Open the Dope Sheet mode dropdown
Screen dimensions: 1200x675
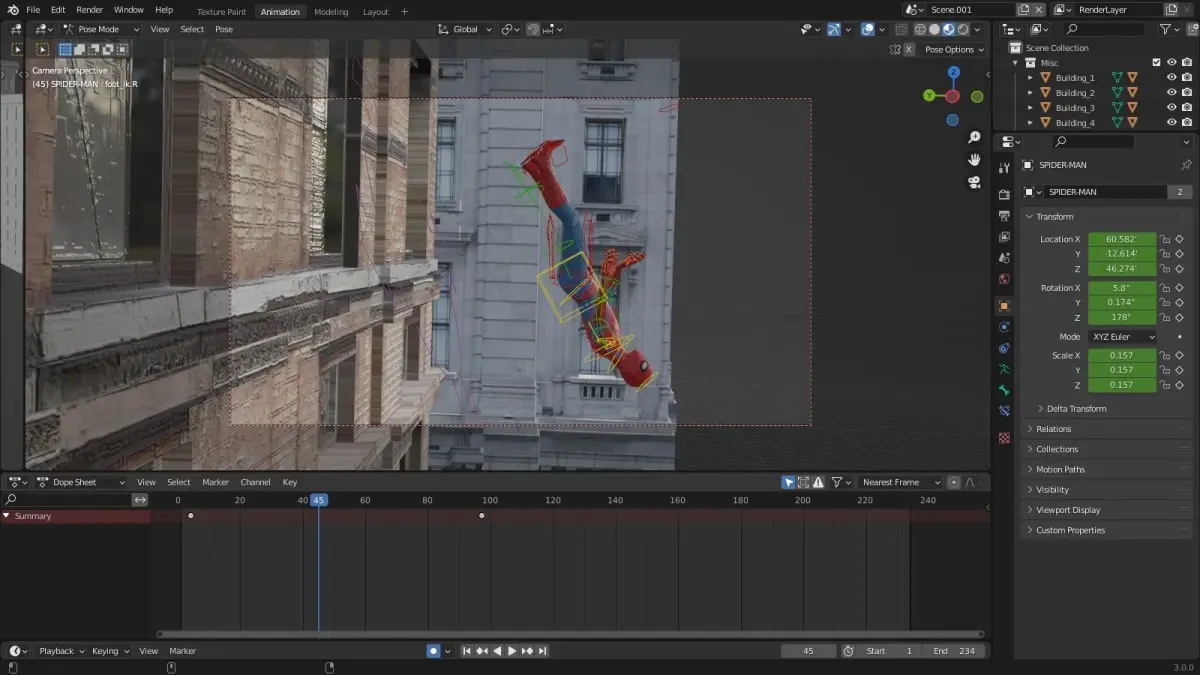pyautogui.click(x=81, y=482)
